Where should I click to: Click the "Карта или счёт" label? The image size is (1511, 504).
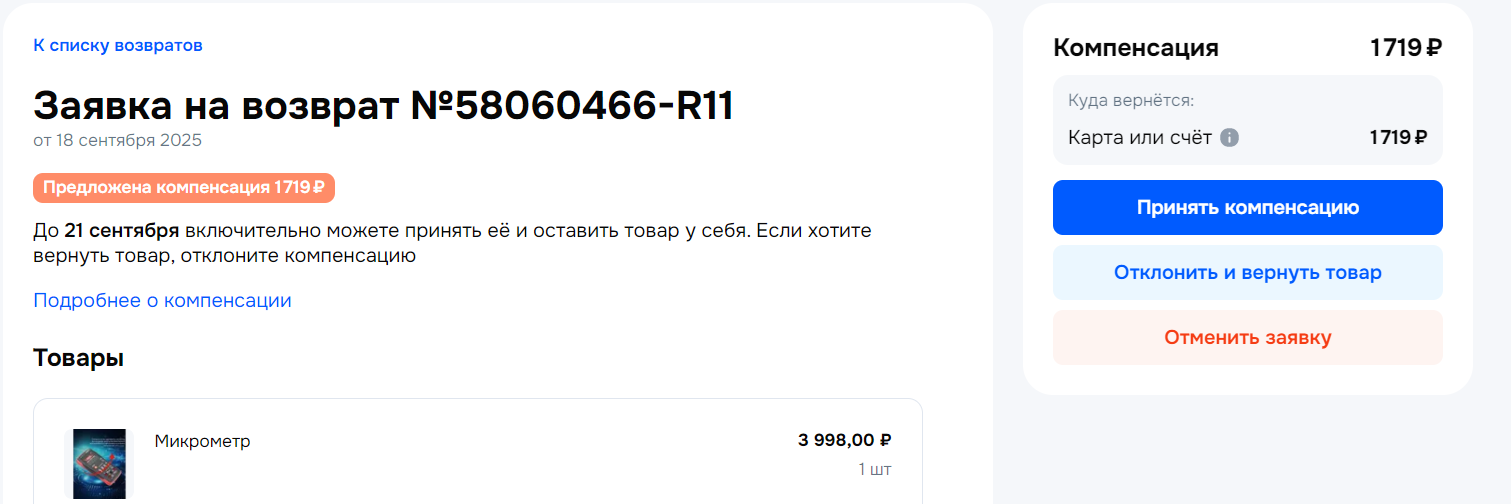(1140, 138)
